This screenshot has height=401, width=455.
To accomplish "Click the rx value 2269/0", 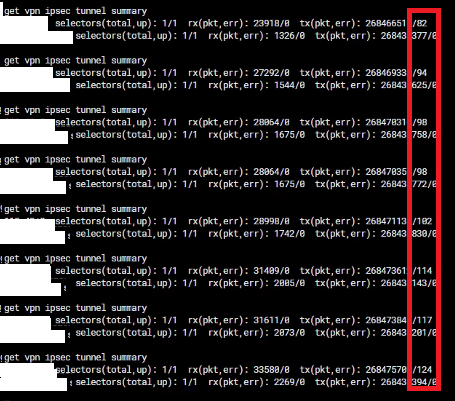I will [x=289, y=382].
